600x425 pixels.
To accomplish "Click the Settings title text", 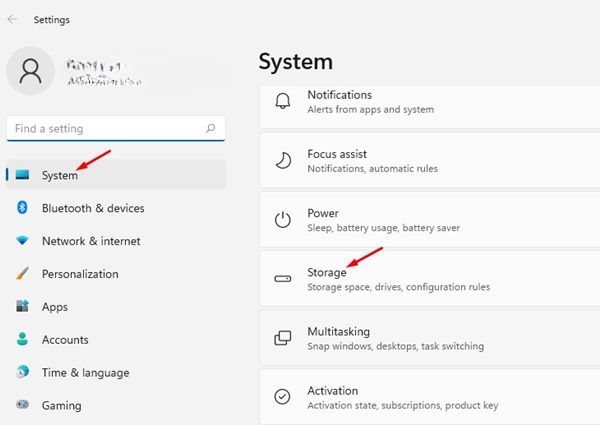I will point(52,20).
